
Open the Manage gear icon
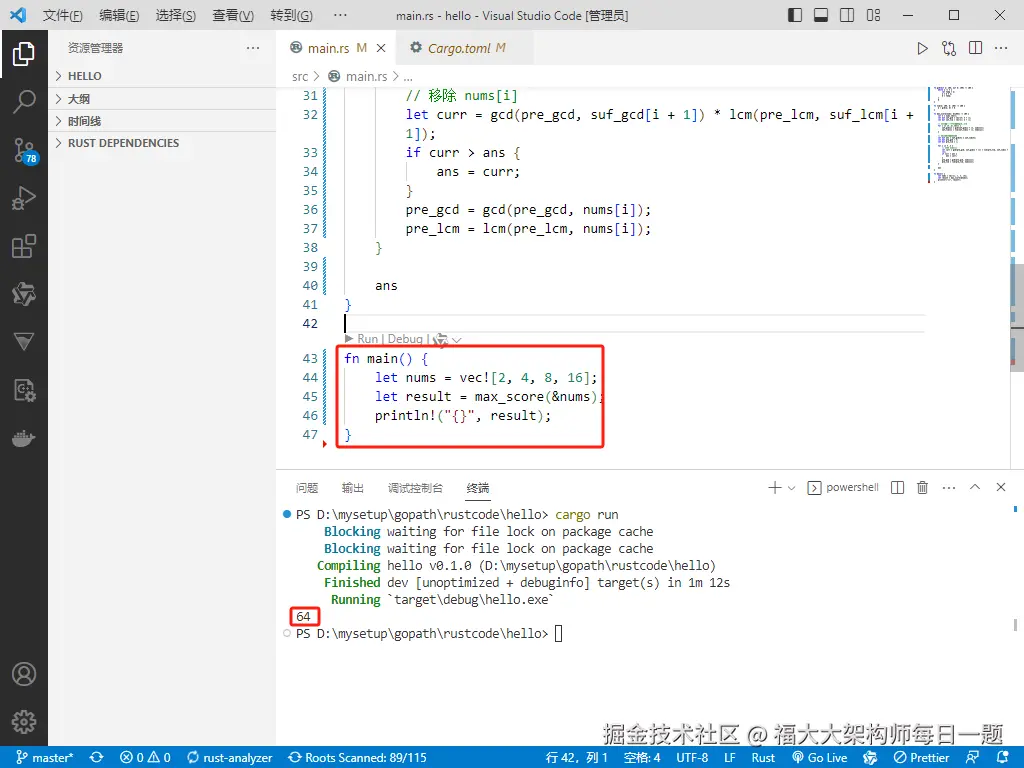click(x=24, y=722)
